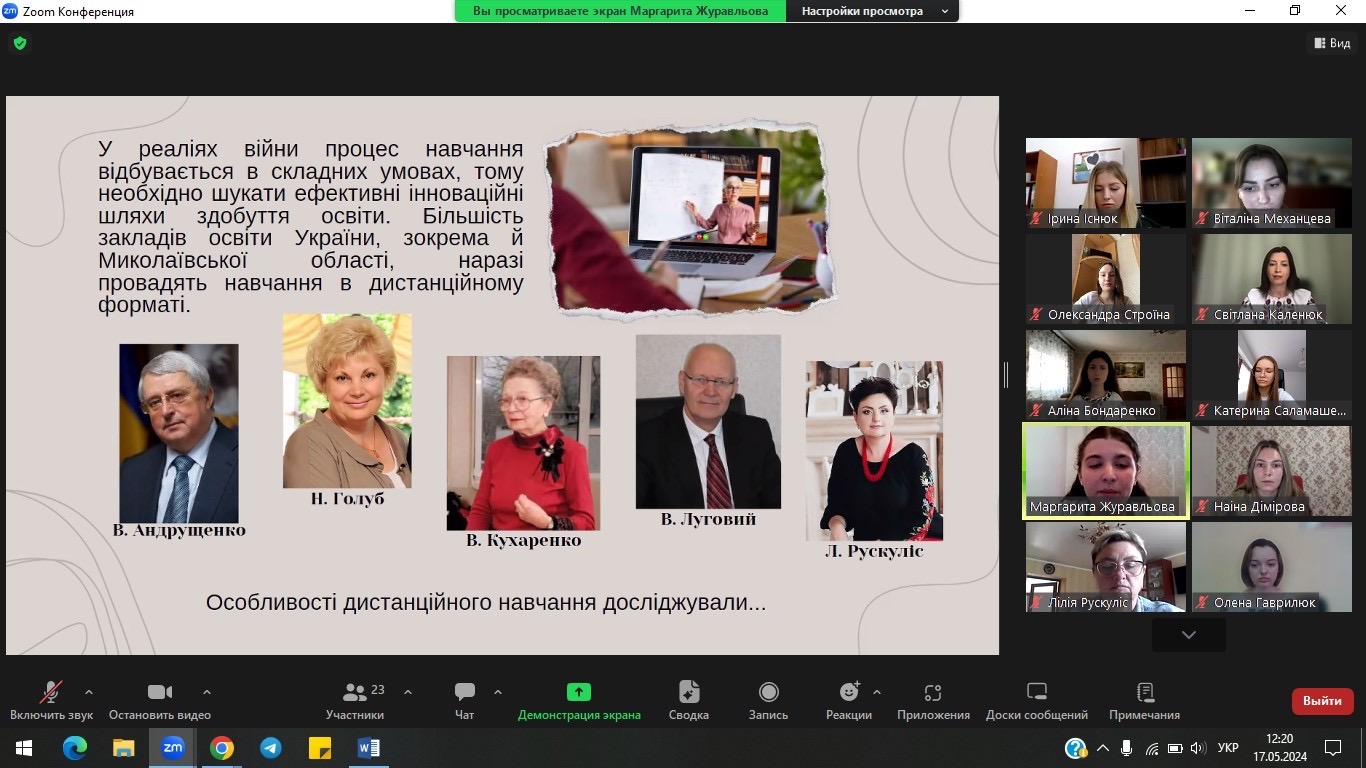Open the Участники participants panel
The height and width of the screenshot is (768, 1366).
pyautogui.click(x=356, y=700)
